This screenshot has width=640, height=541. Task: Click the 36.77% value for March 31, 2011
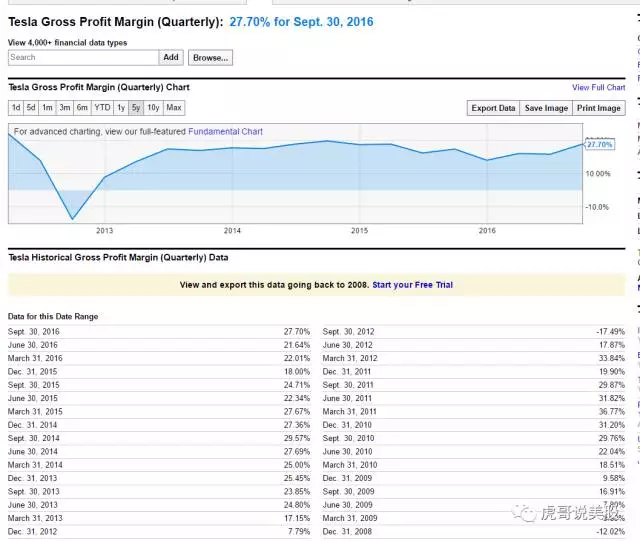pyautogui.click(x=612, y=412)
